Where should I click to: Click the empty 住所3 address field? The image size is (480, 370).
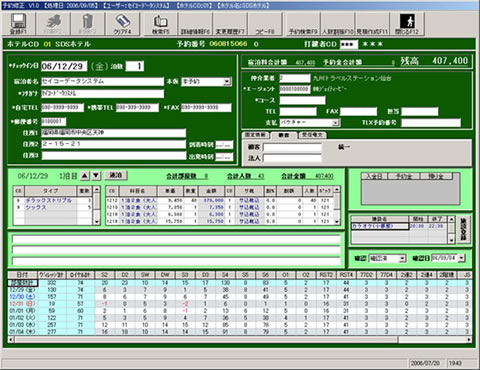point(113,156)
